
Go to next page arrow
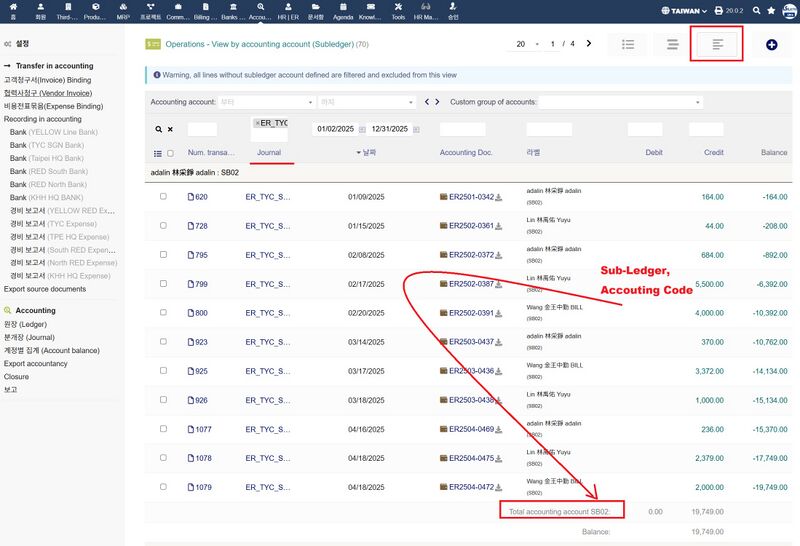tap(589, 44)
